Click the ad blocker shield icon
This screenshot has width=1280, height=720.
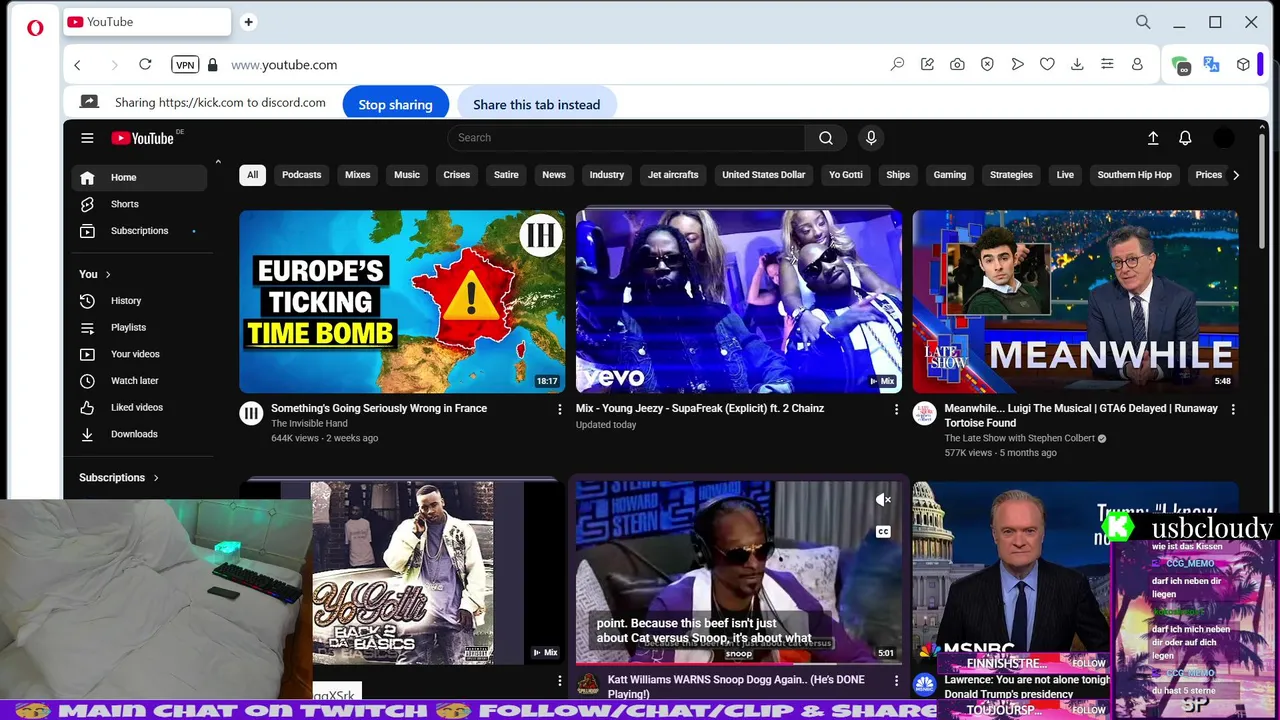pyautogui.click(x=987, y=64)
